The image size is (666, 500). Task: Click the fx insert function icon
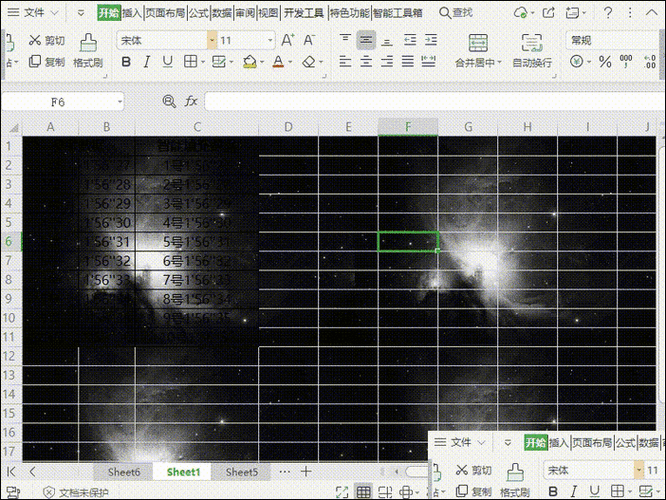coord(191,102)
